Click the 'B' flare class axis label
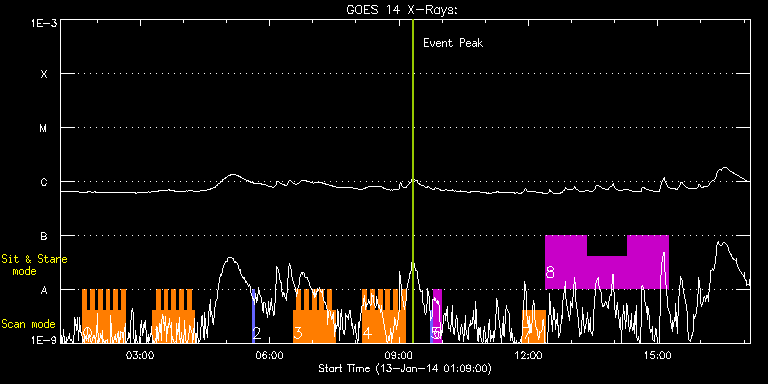This screenshot has width=768, height=384. click(44, 236)
